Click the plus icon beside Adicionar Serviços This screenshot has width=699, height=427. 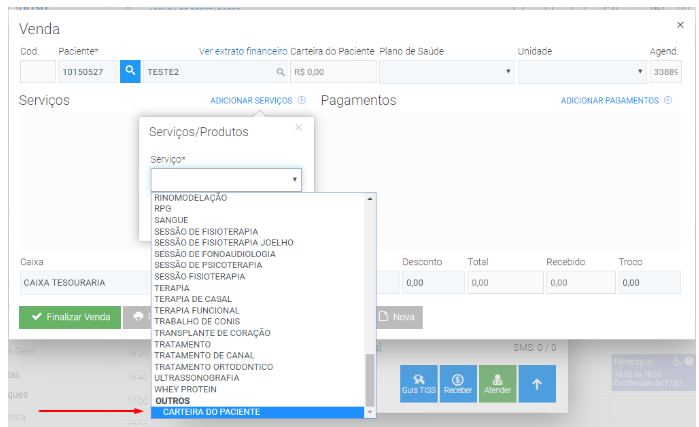point(302,100)
